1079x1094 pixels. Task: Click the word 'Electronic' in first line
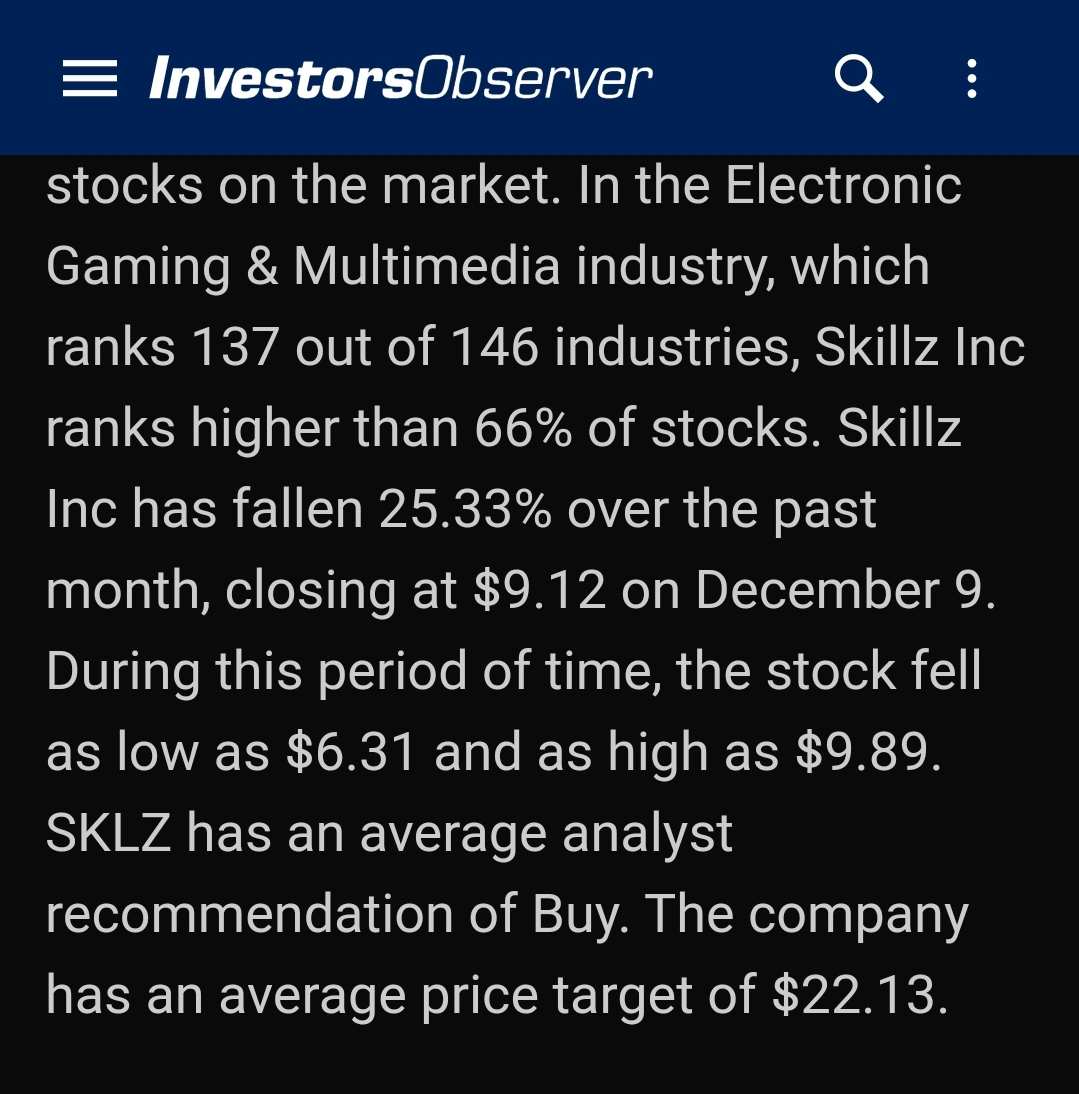[843, 185]
